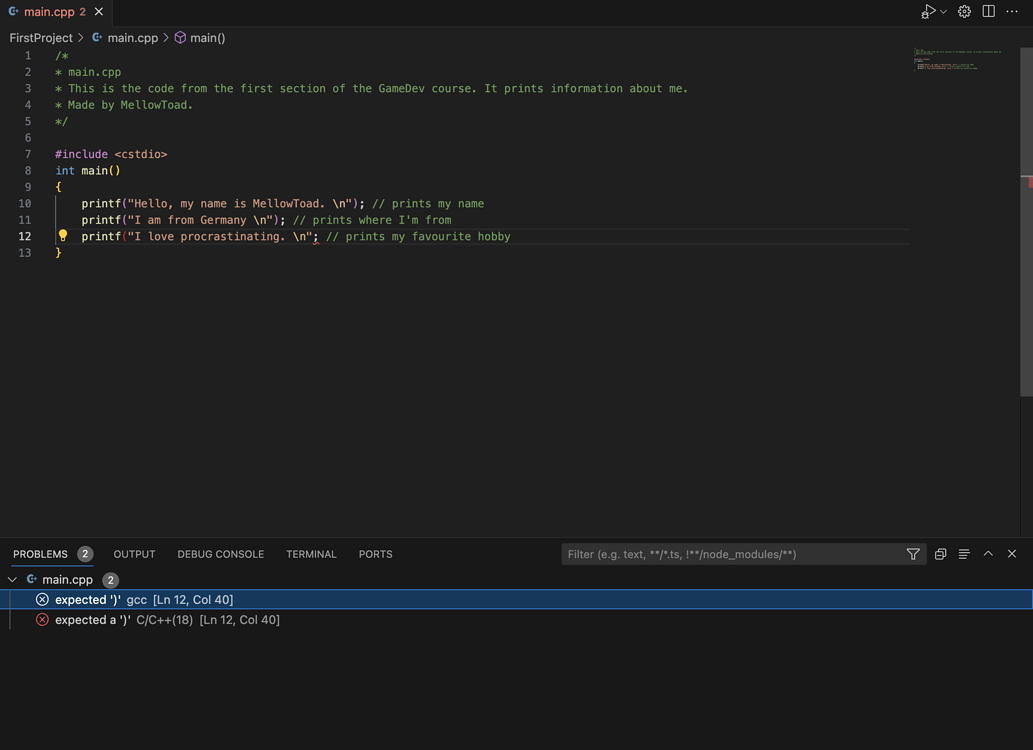1033x750 pixels.
Task: Close the main.cpp editor tab
Action: click(99, 12)
